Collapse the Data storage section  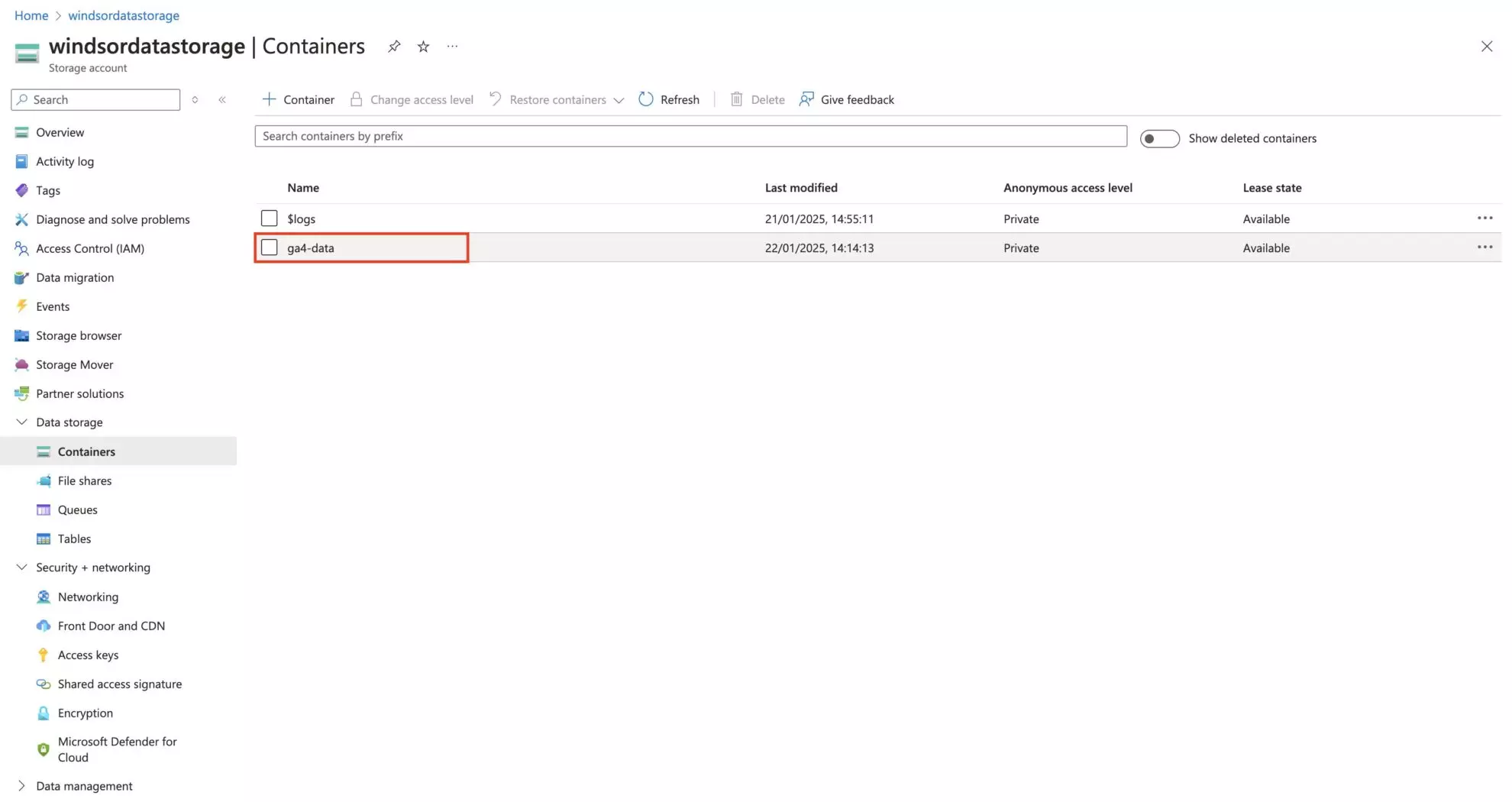21,422
